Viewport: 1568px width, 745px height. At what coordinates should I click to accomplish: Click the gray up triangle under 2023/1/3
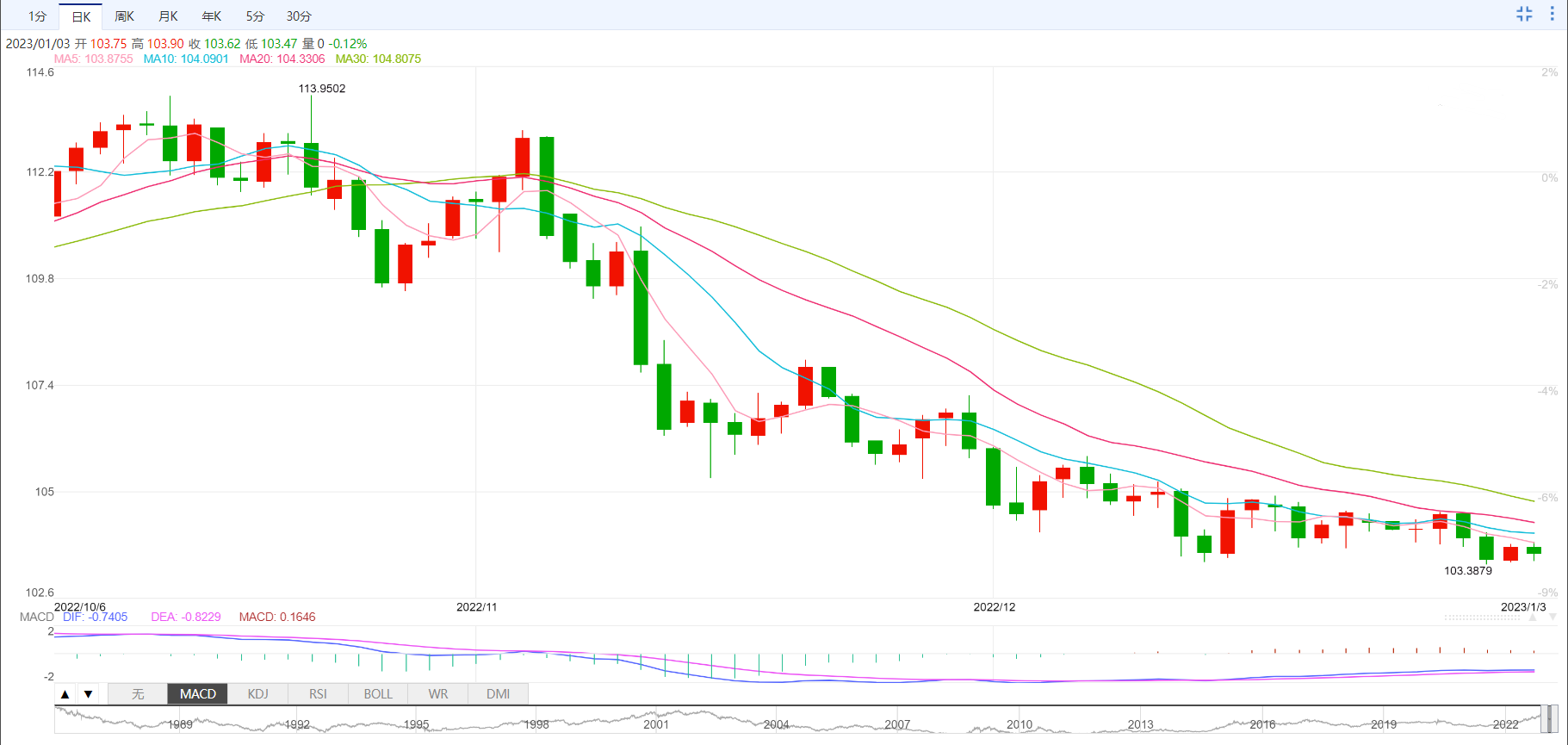click(x=1533, y=617)
